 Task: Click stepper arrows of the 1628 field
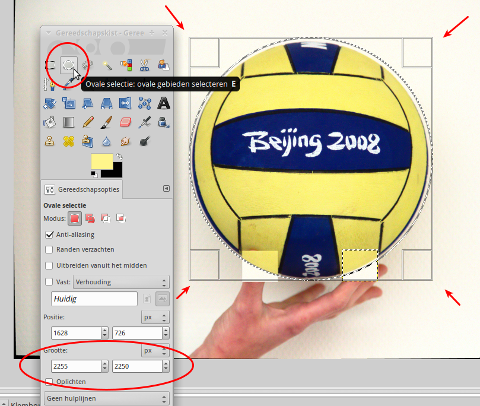click(x=105, y=333)
